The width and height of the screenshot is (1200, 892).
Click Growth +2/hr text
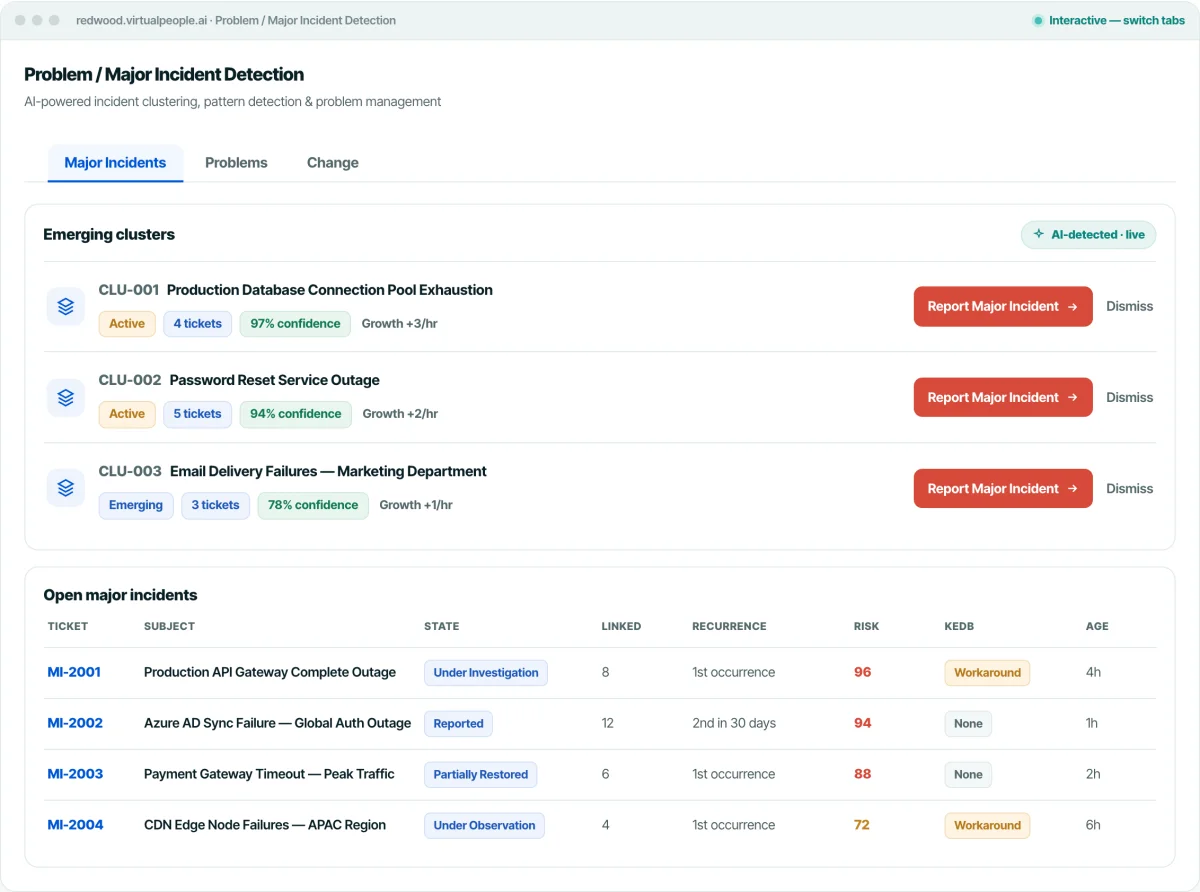[400, 414]
